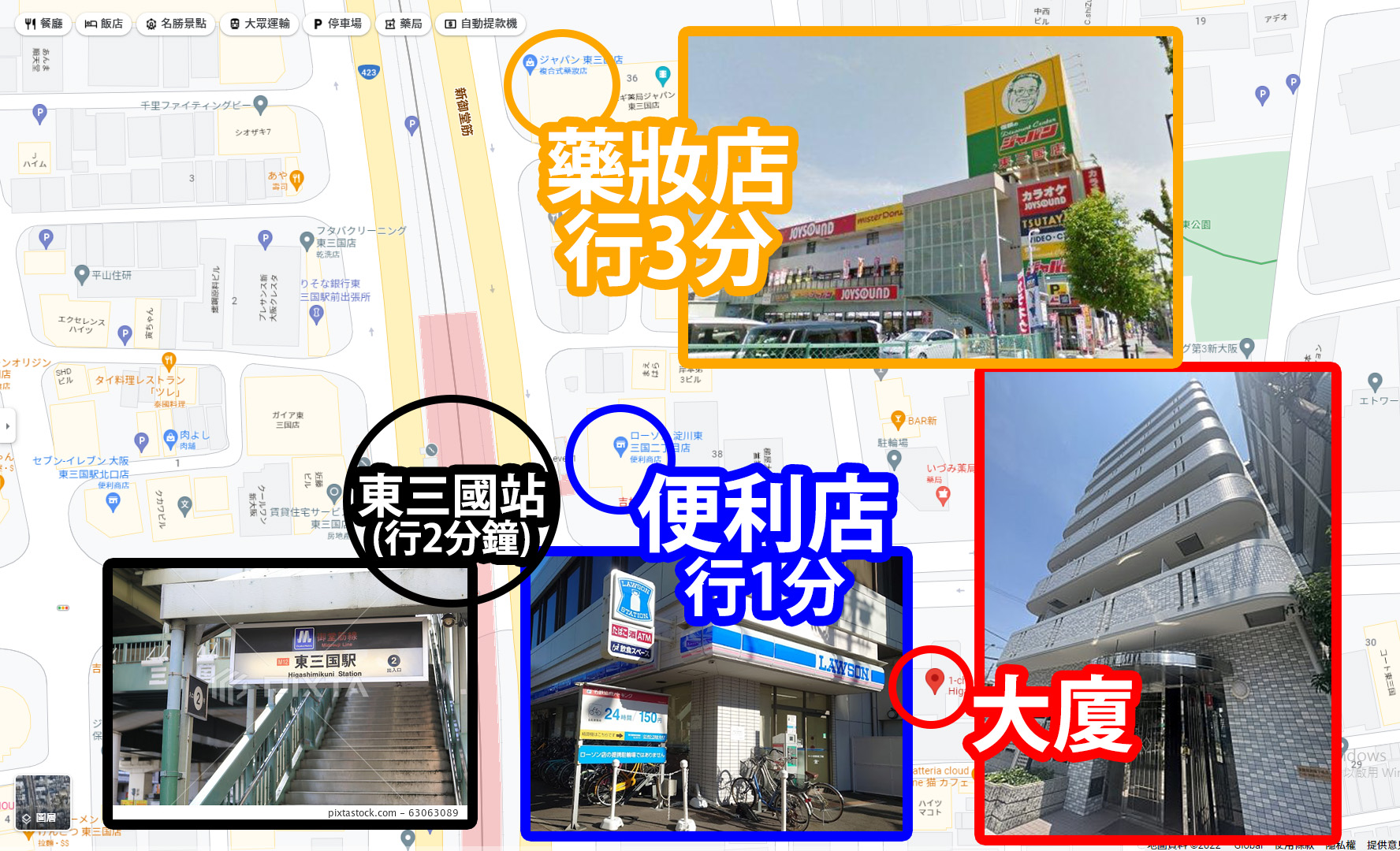1400x851 pixels.
Task: Click the セブン-イレブン convenience store pin
Action: (113, 503)
